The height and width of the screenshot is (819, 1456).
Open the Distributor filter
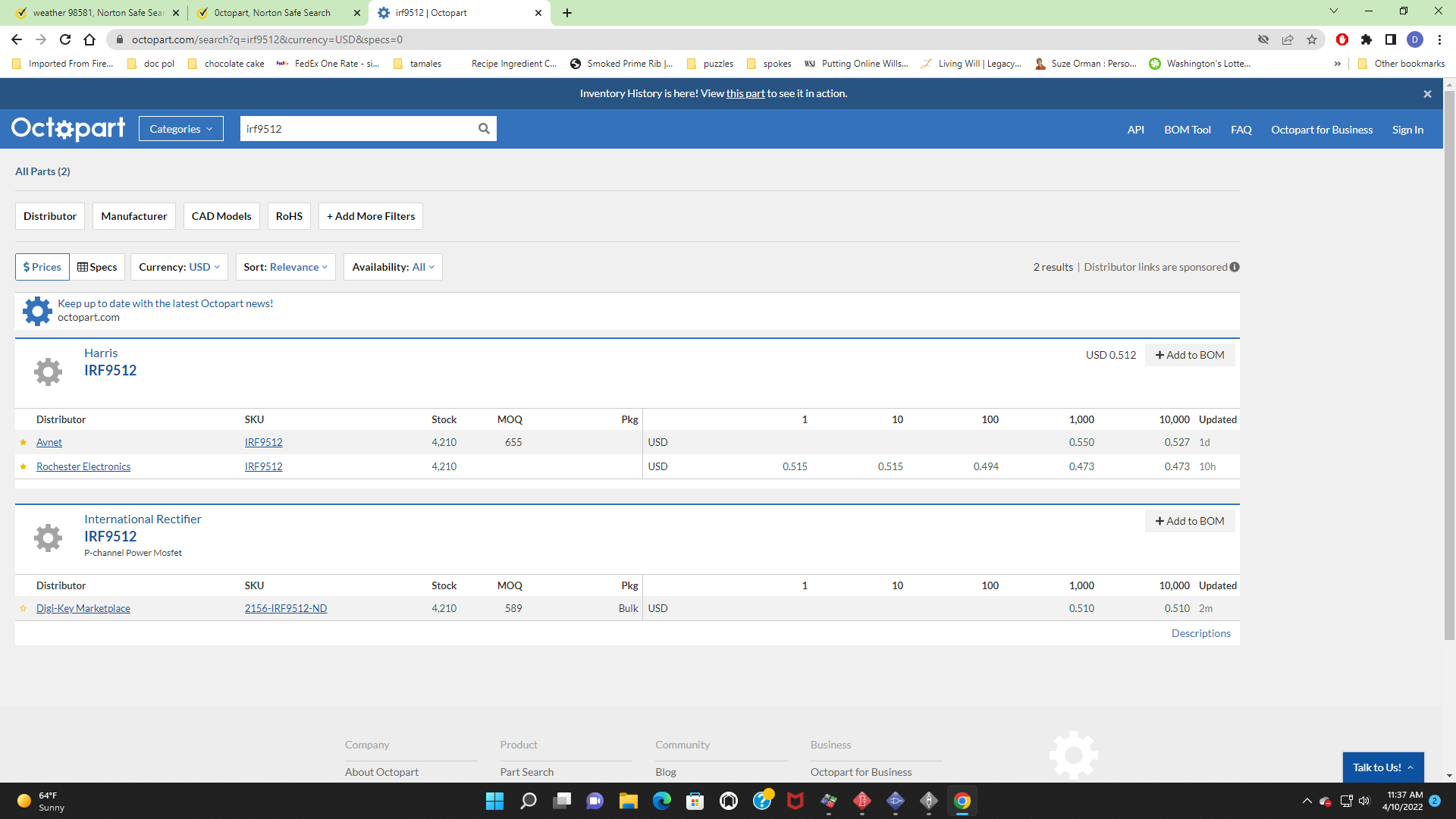point(50,216)
